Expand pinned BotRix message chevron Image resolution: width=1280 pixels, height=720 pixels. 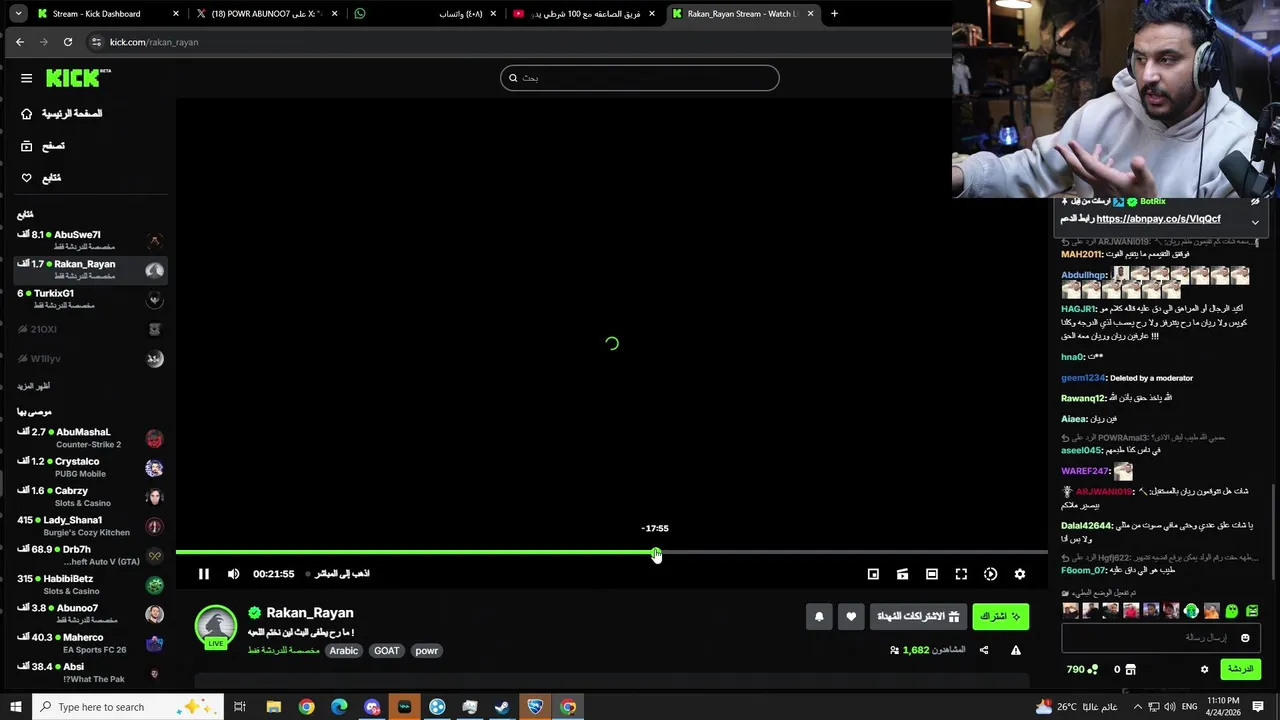(x=1255, y=222)
